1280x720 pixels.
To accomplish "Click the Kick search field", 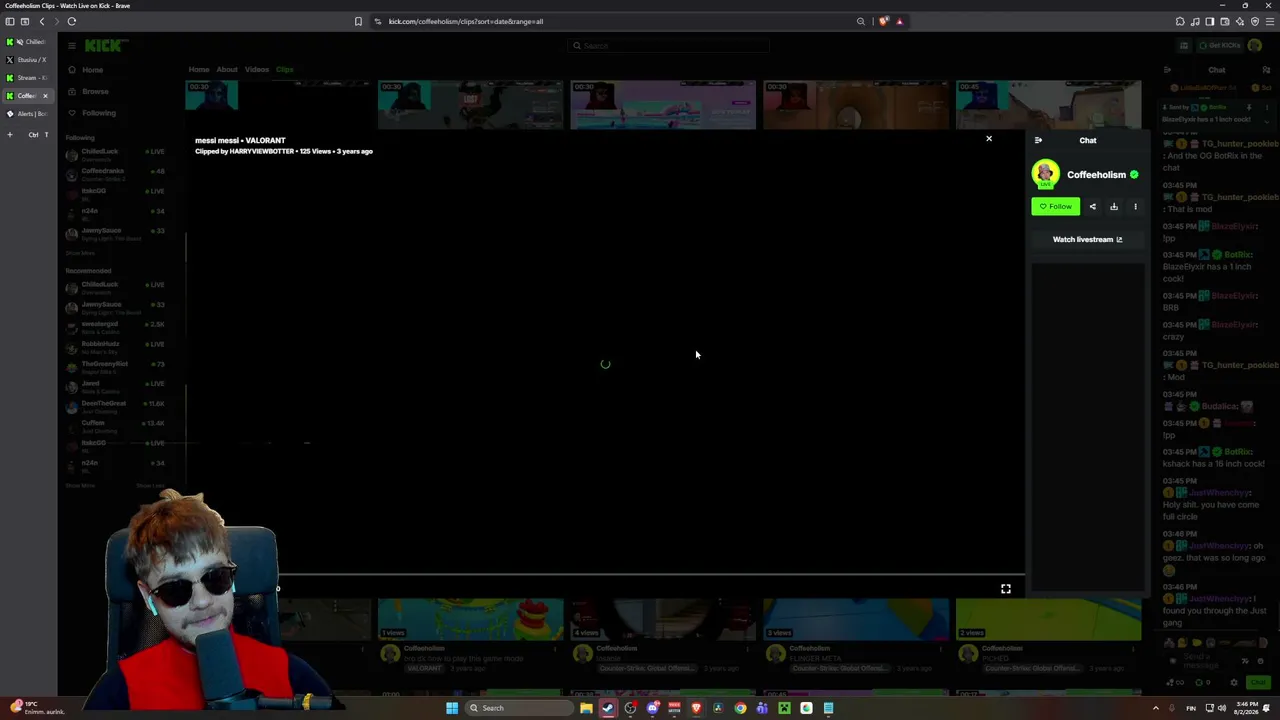I will click(x=668, y=45).
